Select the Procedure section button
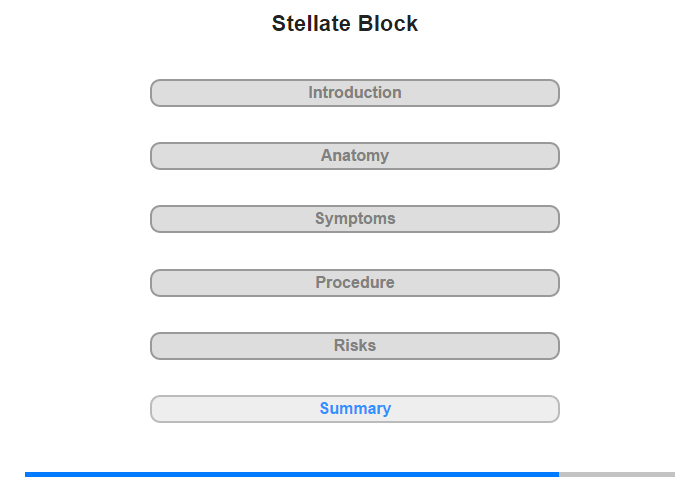 click(354, 283)
